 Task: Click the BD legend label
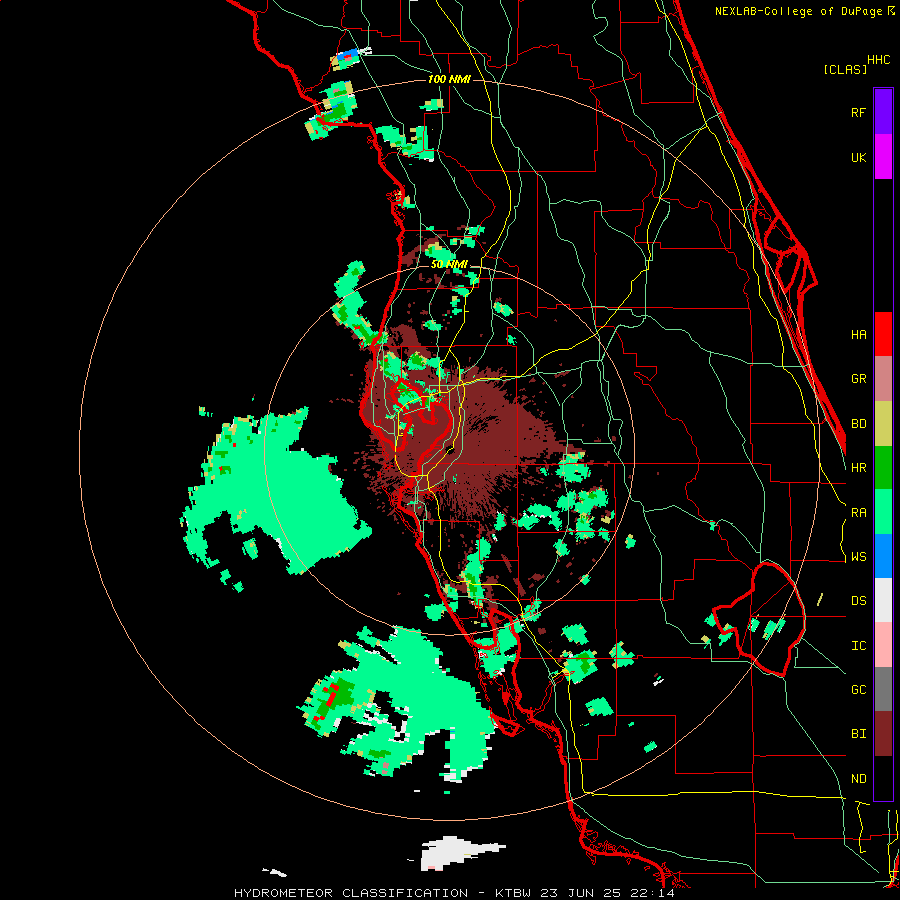pyautogui.click(x=858, y=424)
